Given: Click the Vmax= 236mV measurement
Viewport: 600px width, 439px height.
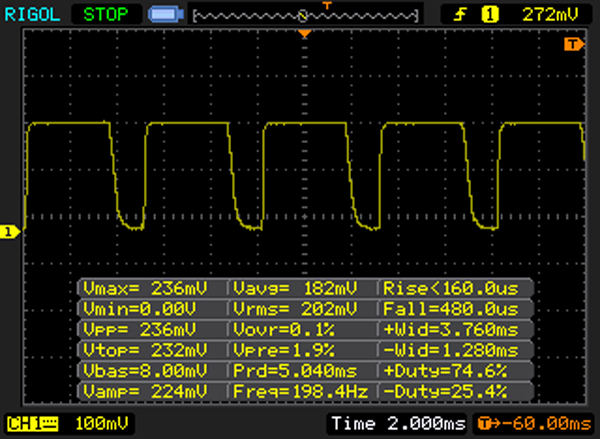Looking at the screenshot, I should point(145,288).
